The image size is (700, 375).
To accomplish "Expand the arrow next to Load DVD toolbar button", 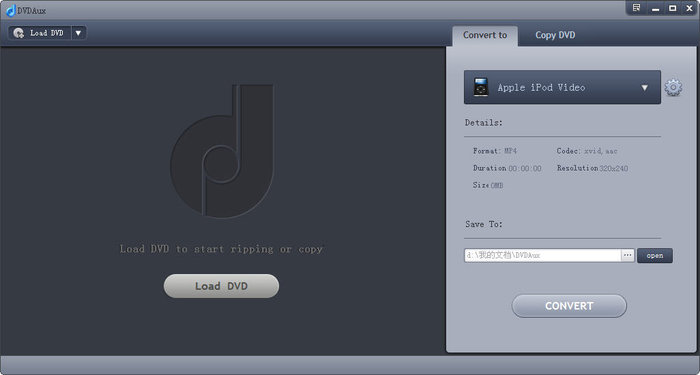I will [79, 33].
